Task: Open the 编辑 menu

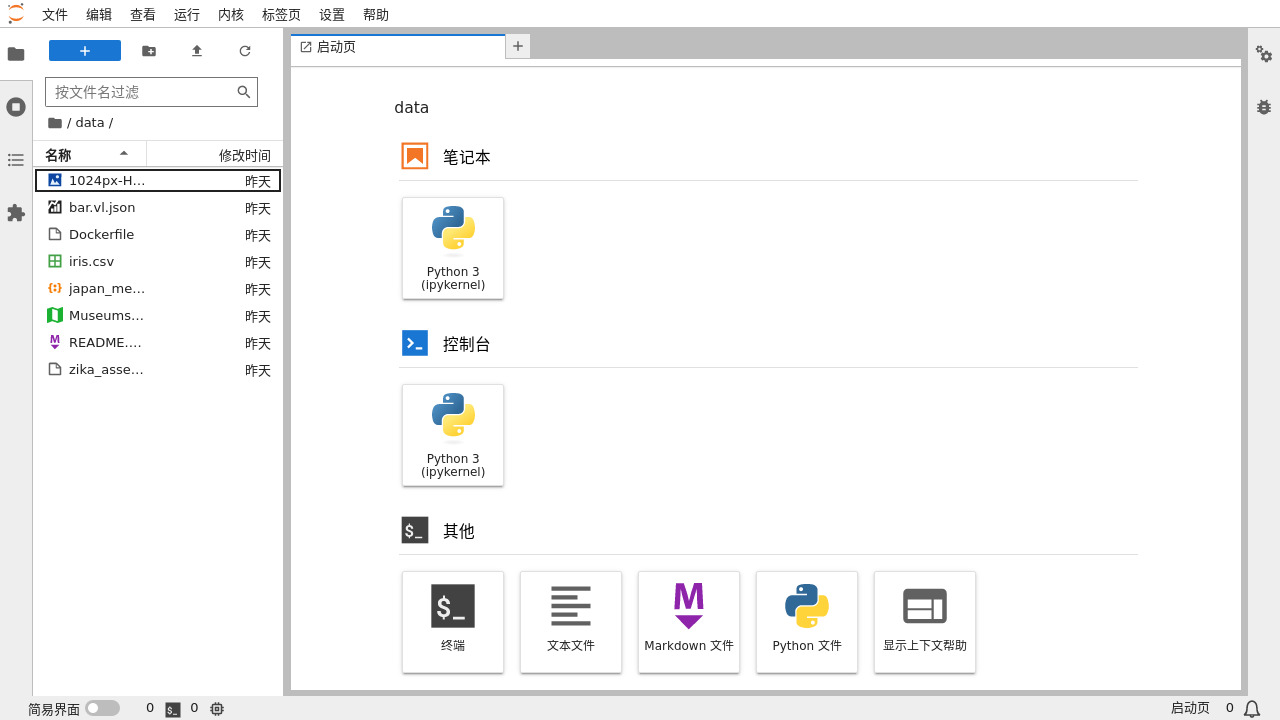Action: click(x=99, y=15)
